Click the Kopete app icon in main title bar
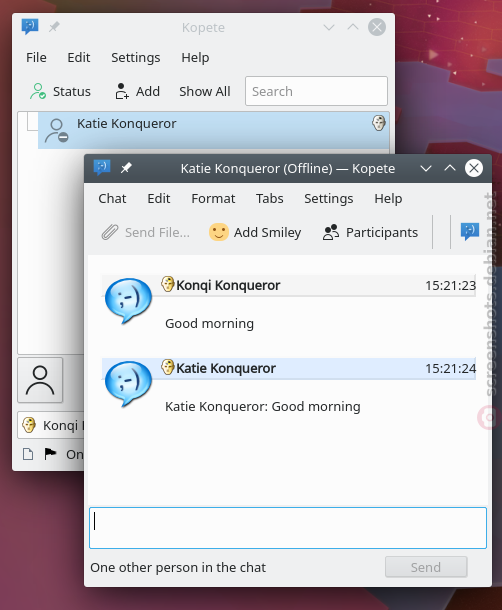Screen dimensions: 502x610 30,27
